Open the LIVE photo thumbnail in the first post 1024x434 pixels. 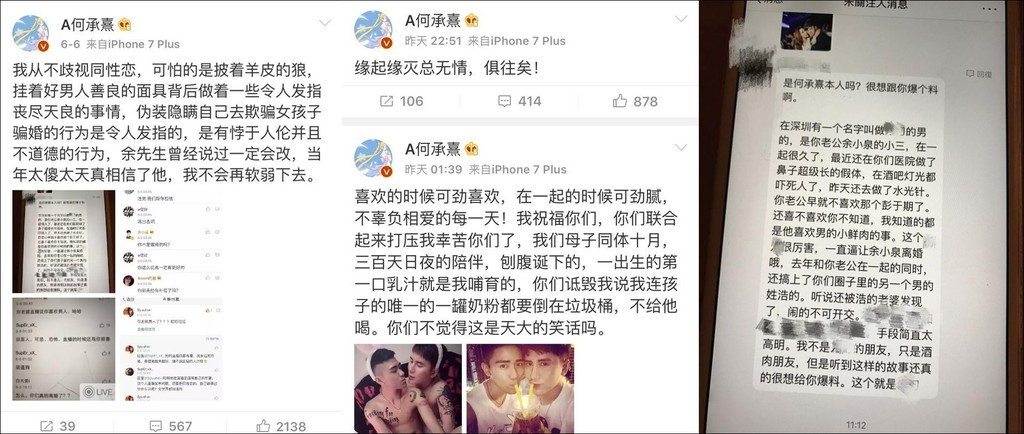click(x=64, y=349)
